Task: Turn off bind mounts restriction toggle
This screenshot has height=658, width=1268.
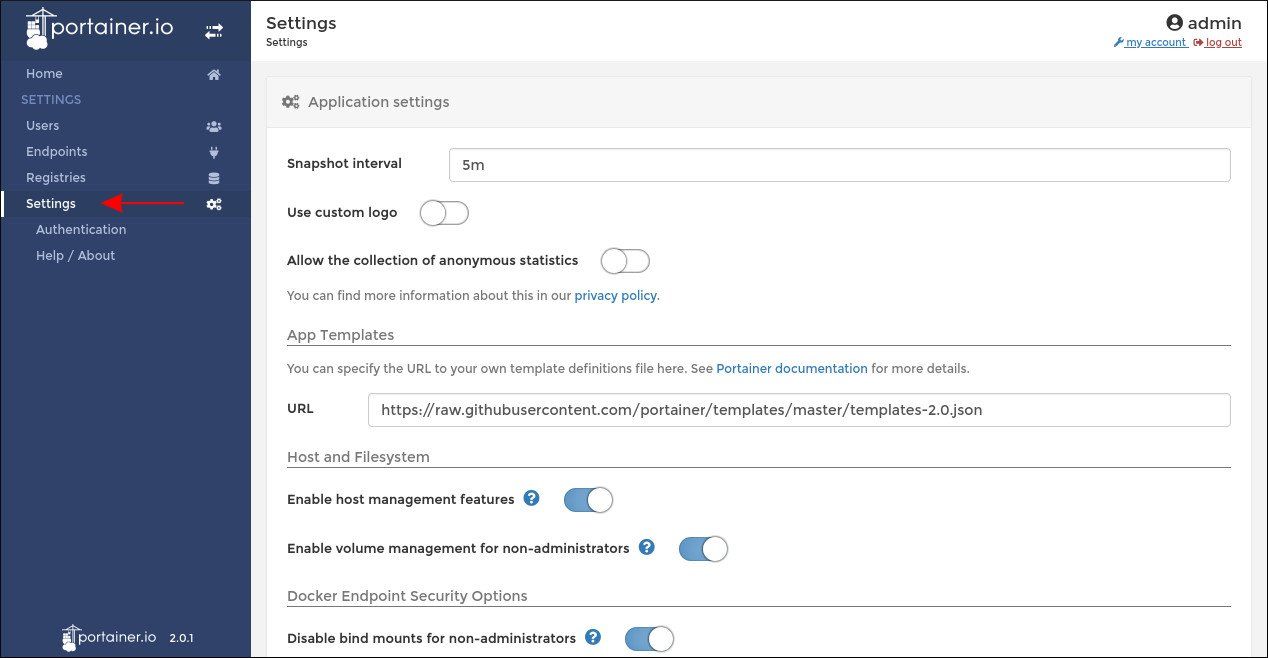Action: 649,638
